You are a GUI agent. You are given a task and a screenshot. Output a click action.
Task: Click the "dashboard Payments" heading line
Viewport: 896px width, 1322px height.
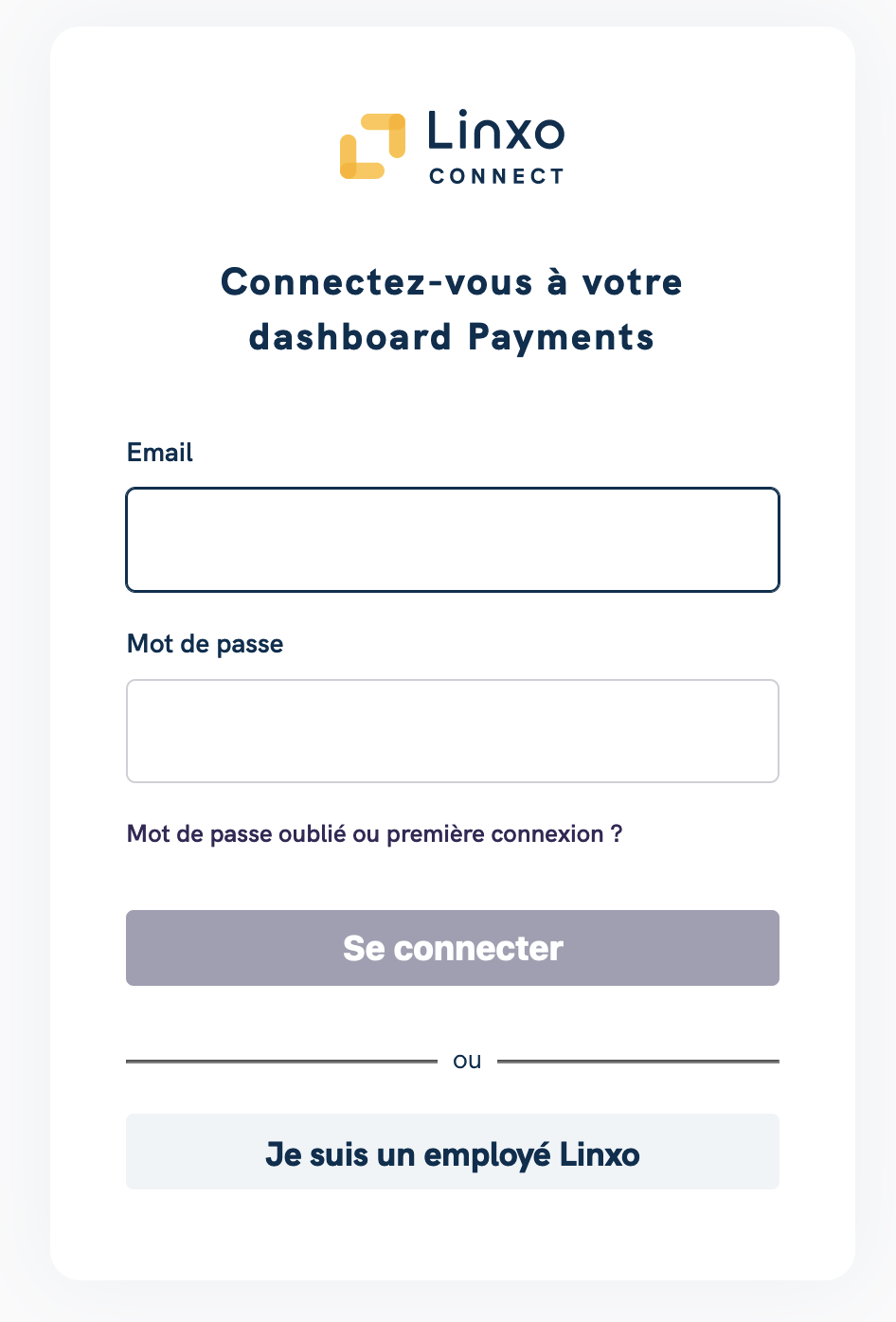coord(452,337)
